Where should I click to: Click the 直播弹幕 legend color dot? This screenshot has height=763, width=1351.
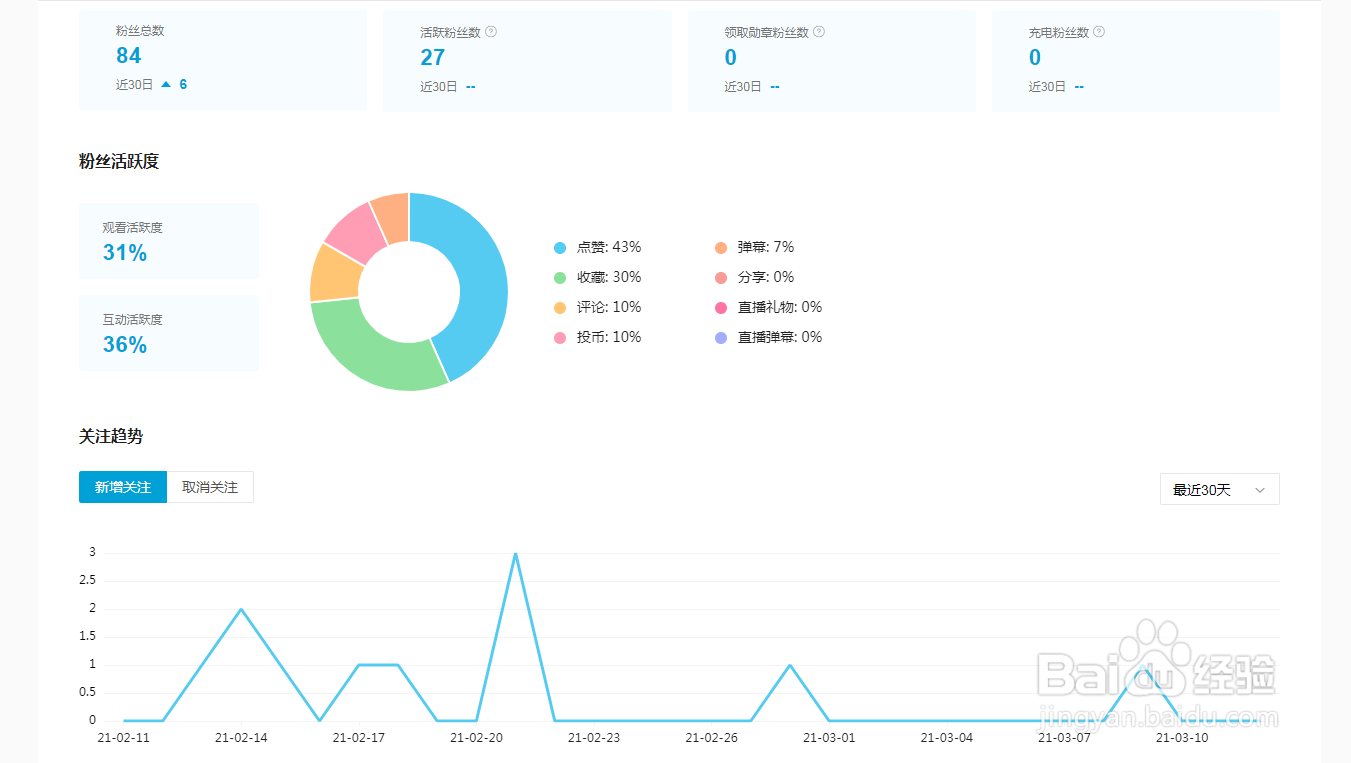pyautogui.click(x=721, y=337)
